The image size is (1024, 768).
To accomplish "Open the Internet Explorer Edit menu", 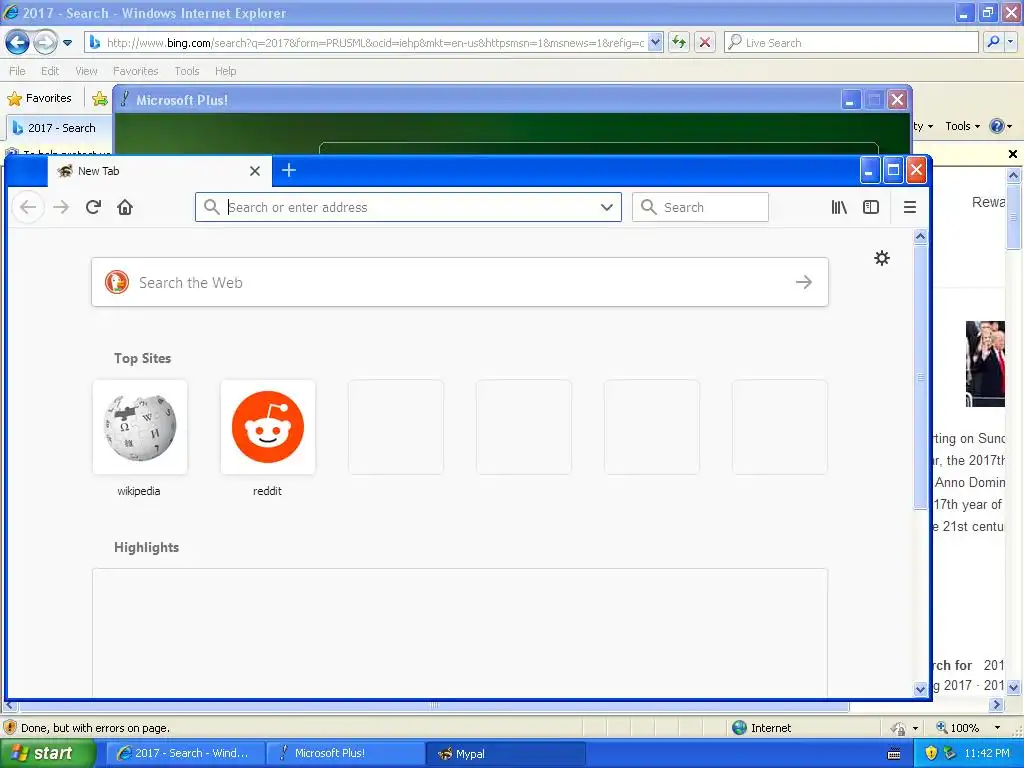I will click(50, 71).
